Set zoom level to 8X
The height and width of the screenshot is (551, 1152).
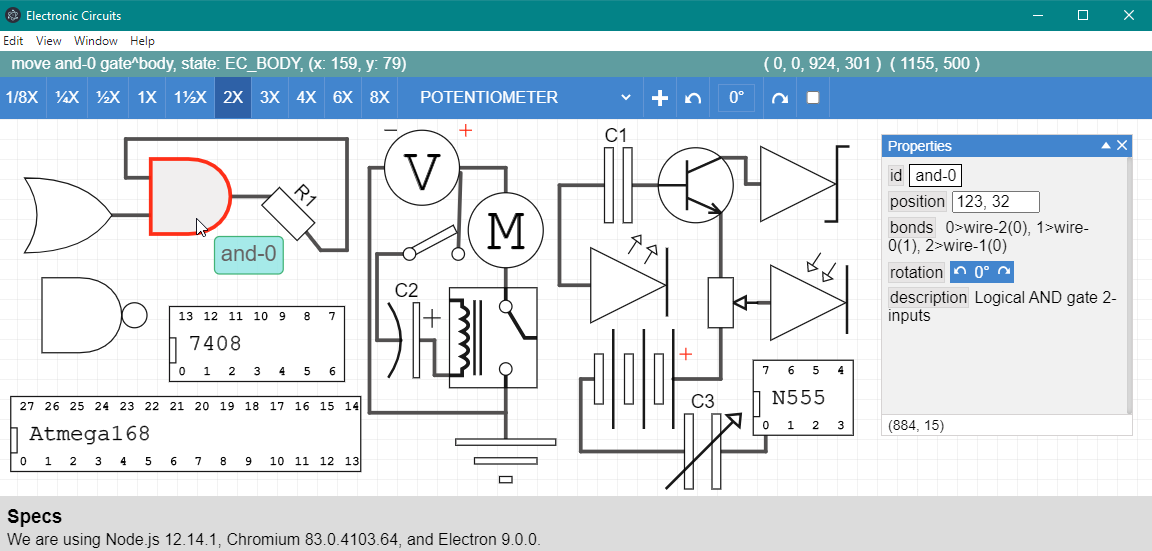click(x=380, y=98)
